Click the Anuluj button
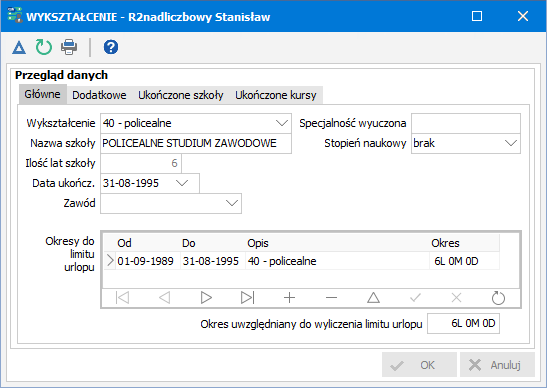Screen dimensions: 547x388 coord(497,365)
